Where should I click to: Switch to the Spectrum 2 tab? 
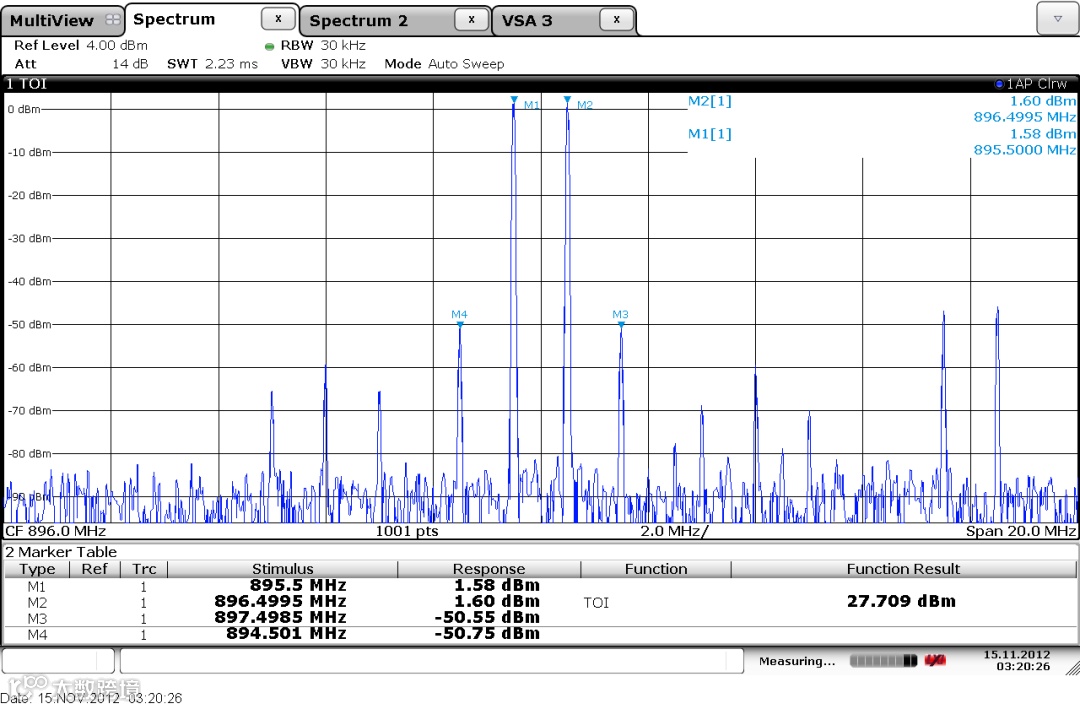358,21
